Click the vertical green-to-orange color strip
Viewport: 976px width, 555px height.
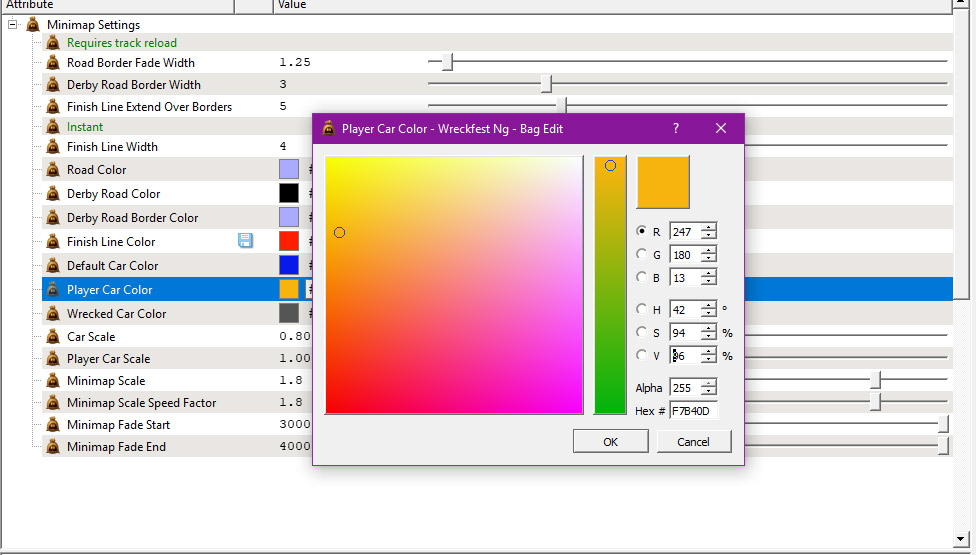tap(610, 285)
